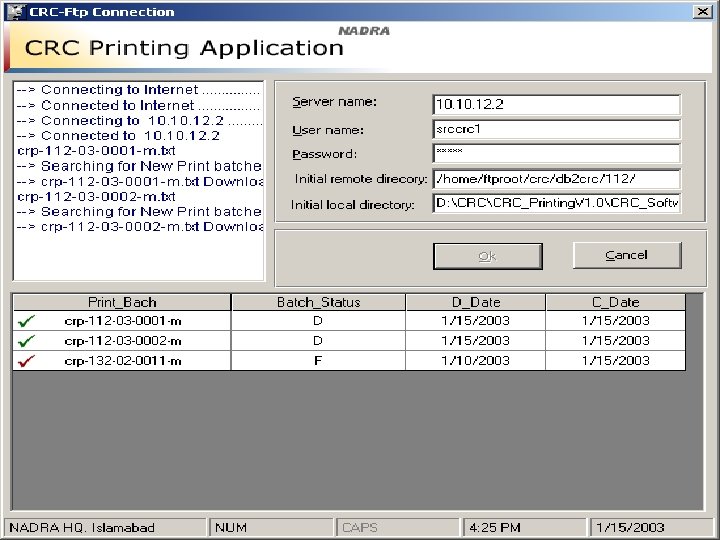Screen dimensions: 720x540
Task: Click log line 'Connected to Internet'
Action: click(x=139, y=105)
